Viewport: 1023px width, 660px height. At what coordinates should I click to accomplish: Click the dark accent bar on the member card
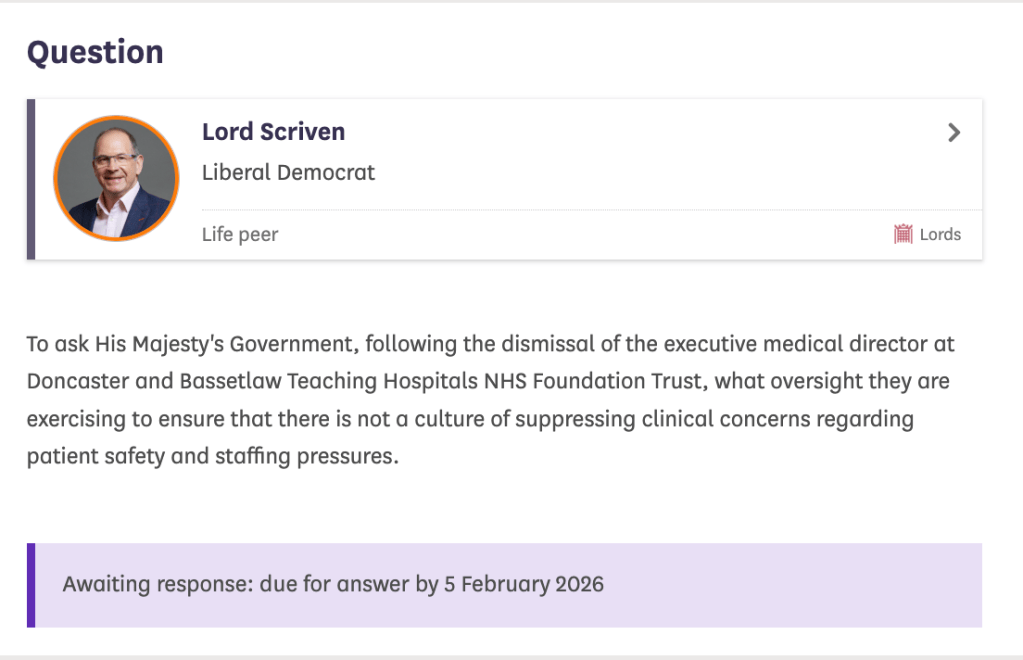(x=31, y=180)
